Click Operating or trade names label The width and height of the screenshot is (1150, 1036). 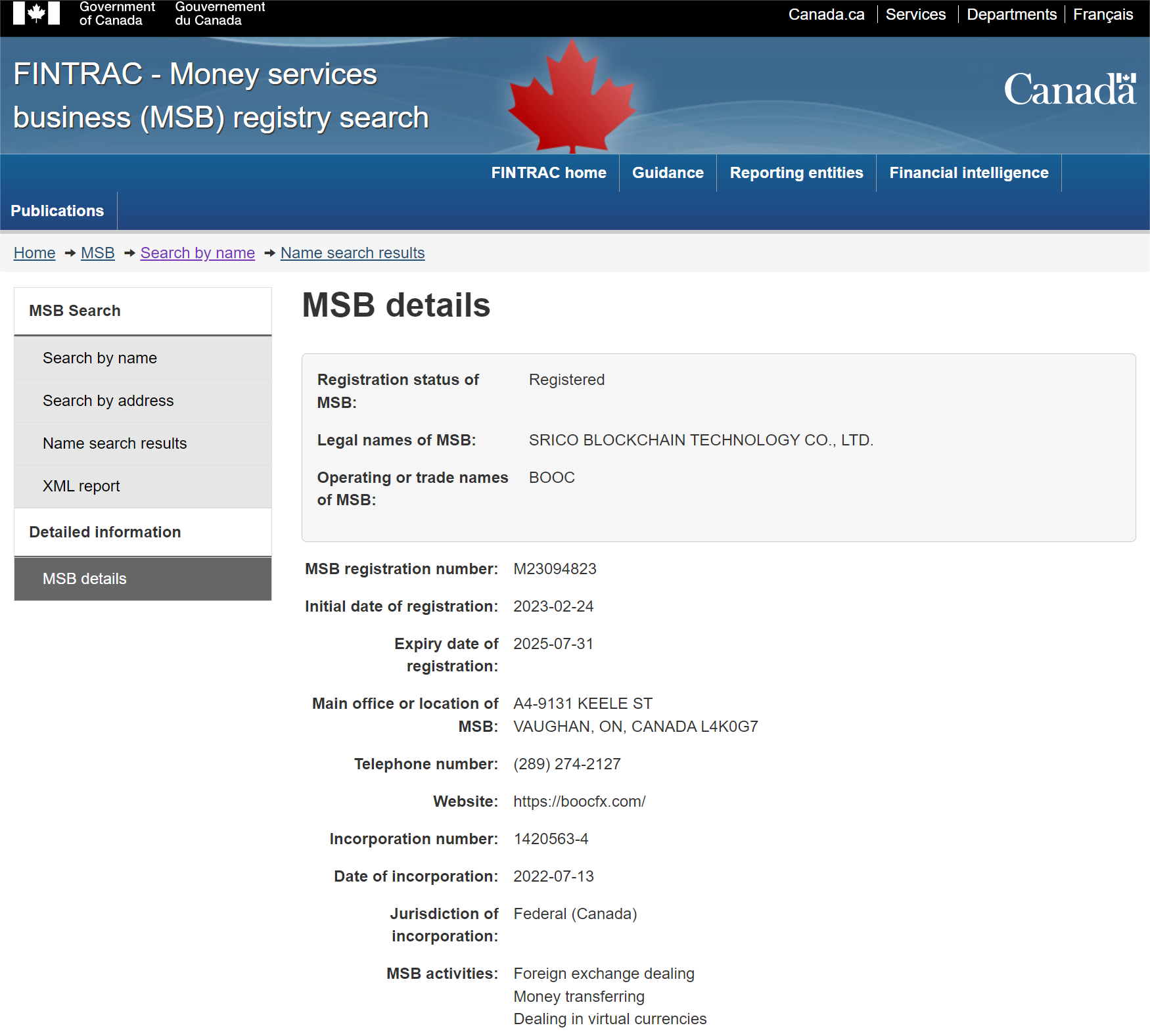click(x=413, y=489)
